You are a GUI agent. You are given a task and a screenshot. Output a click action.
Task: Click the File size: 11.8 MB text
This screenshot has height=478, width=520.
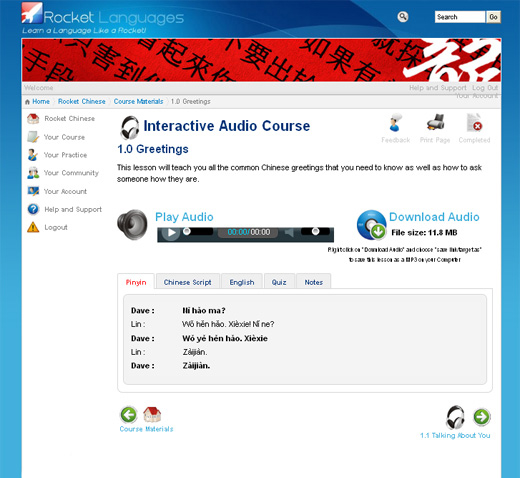tap(424, 232)
